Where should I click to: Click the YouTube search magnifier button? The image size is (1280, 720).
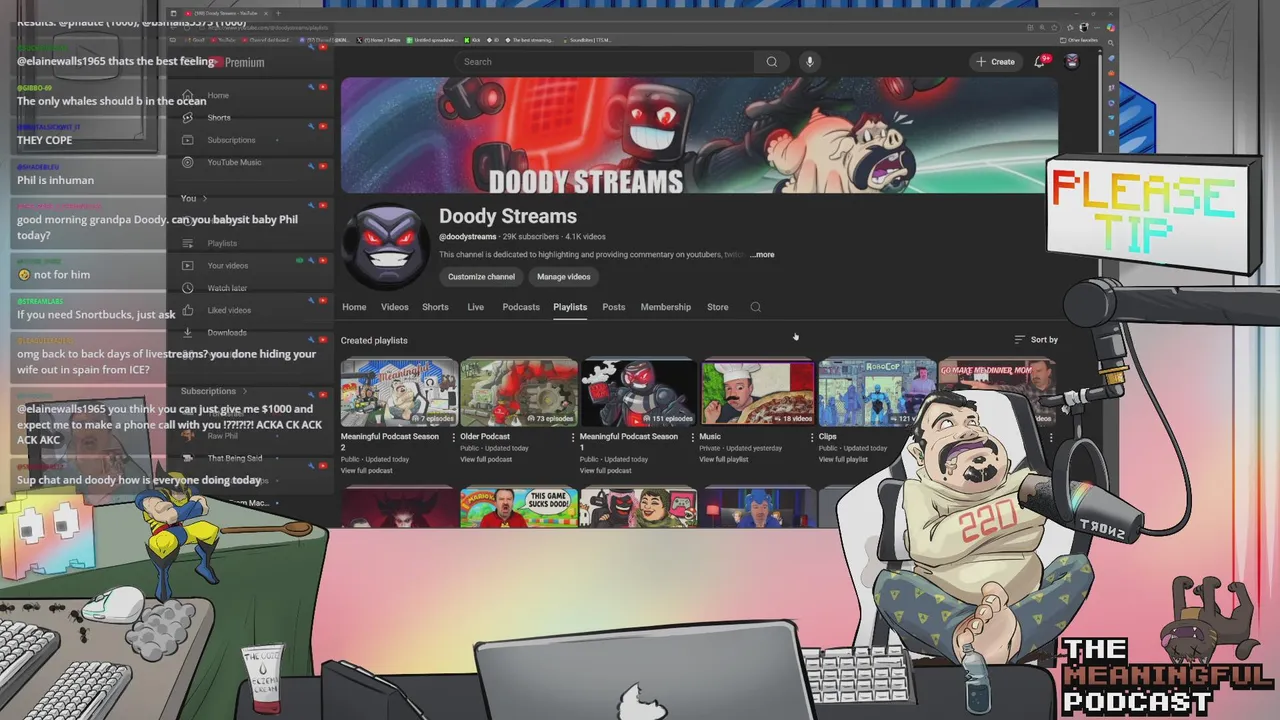pyautogui.click(x=771, y=62)
